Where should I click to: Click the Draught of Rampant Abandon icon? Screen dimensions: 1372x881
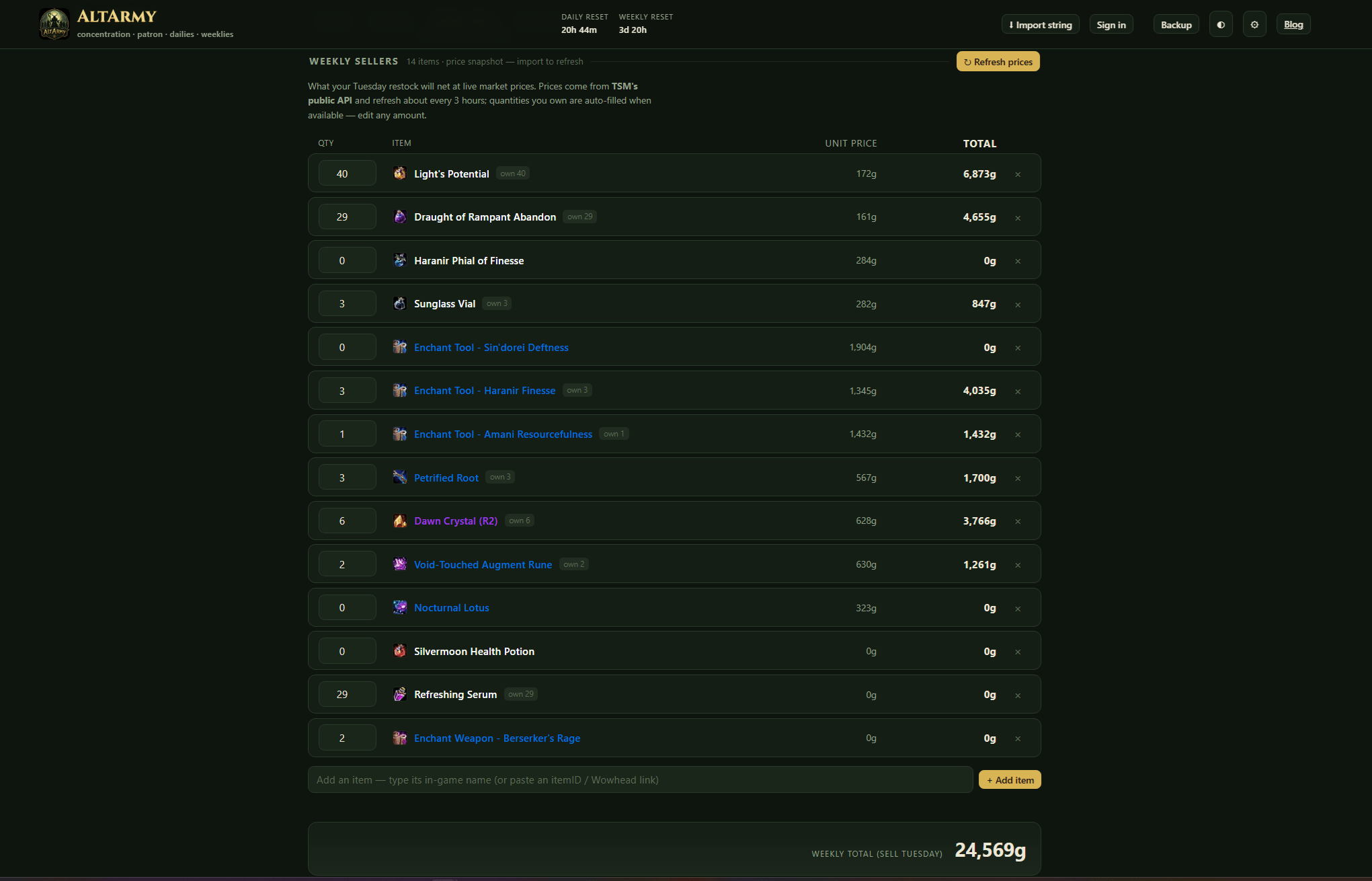400,217
